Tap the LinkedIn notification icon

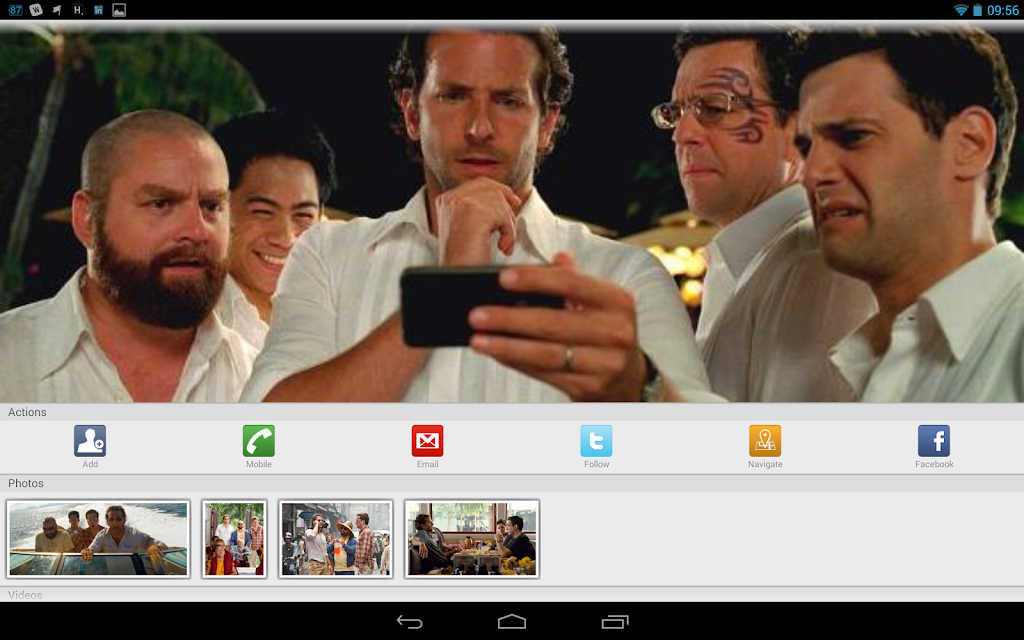pyautogui.click(x=99, y=10)
